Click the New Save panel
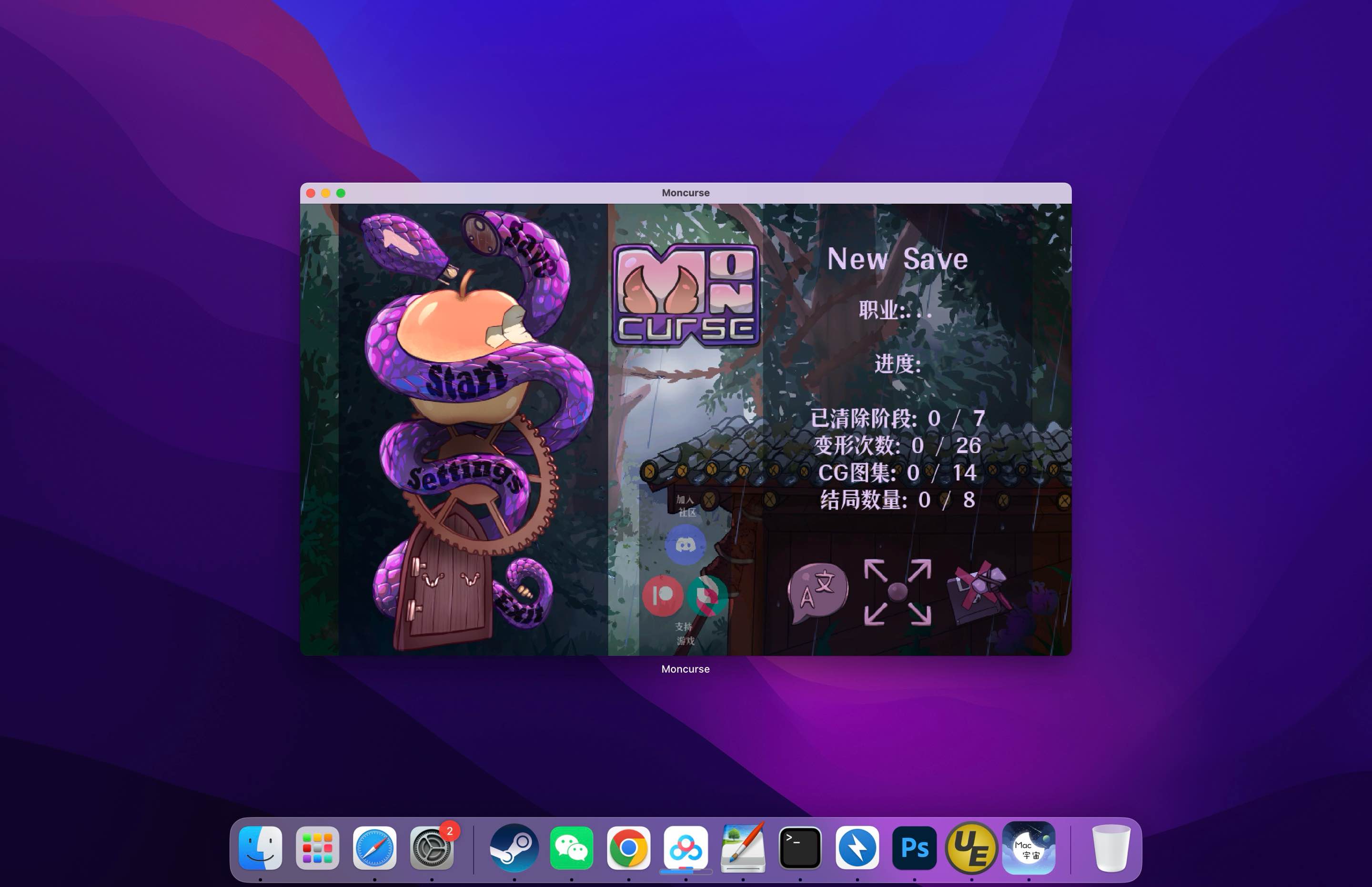Viewport: 1372px width, 887px height. [x=897, y=259]
